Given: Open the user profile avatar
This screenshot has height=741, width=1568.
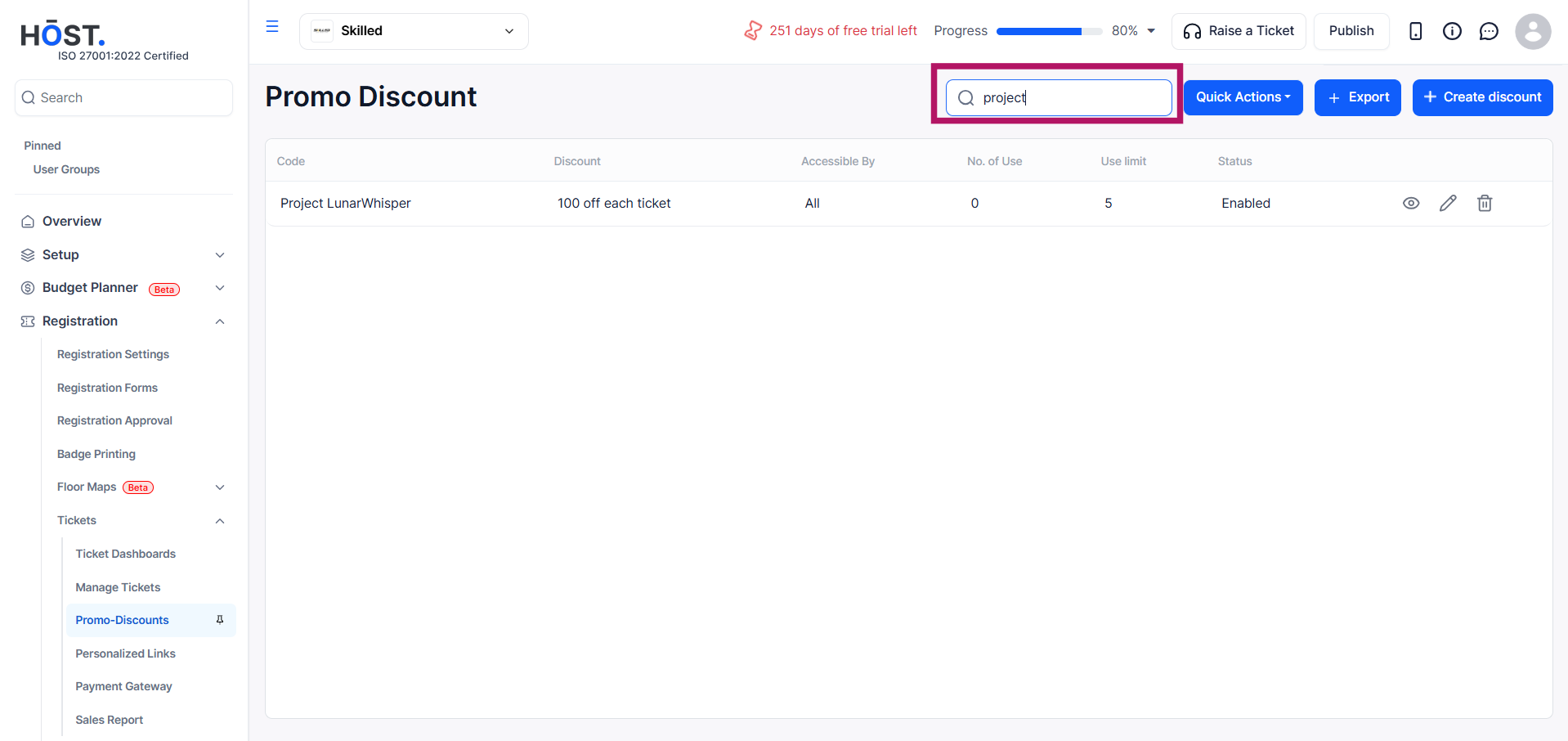Looking at the screenshot, I should [x=1532, y=31].
